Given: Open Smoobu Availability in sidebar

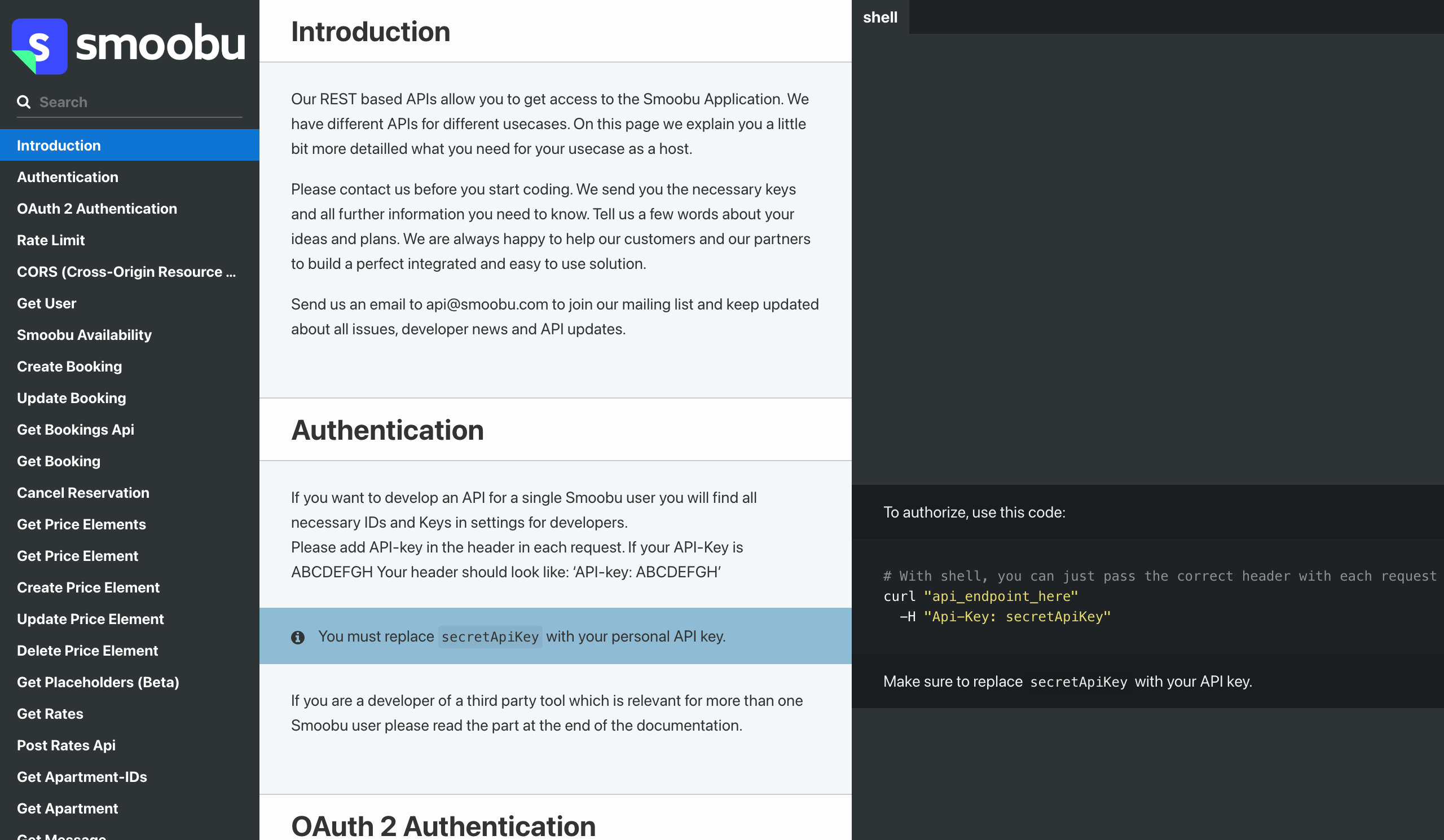Looking at the screenshot, I should coord(130,334).
